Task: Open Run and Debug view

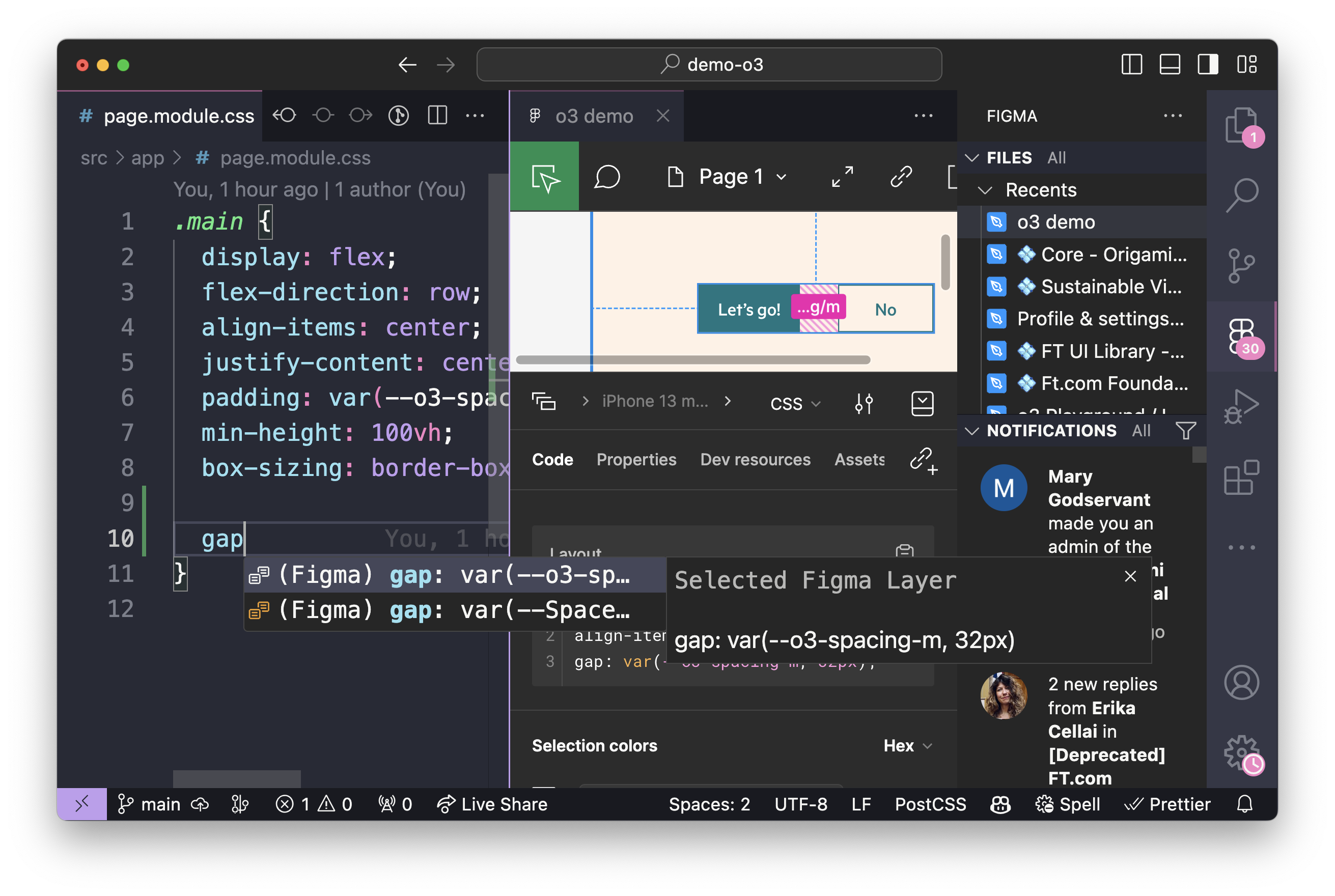Action: coord(1241,407)
